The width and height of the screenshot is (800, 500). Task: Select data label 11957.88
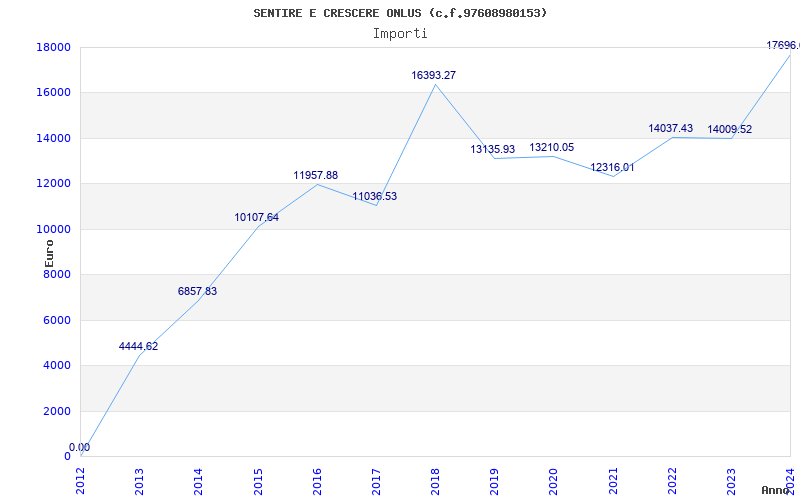click(x=315, y=176)
